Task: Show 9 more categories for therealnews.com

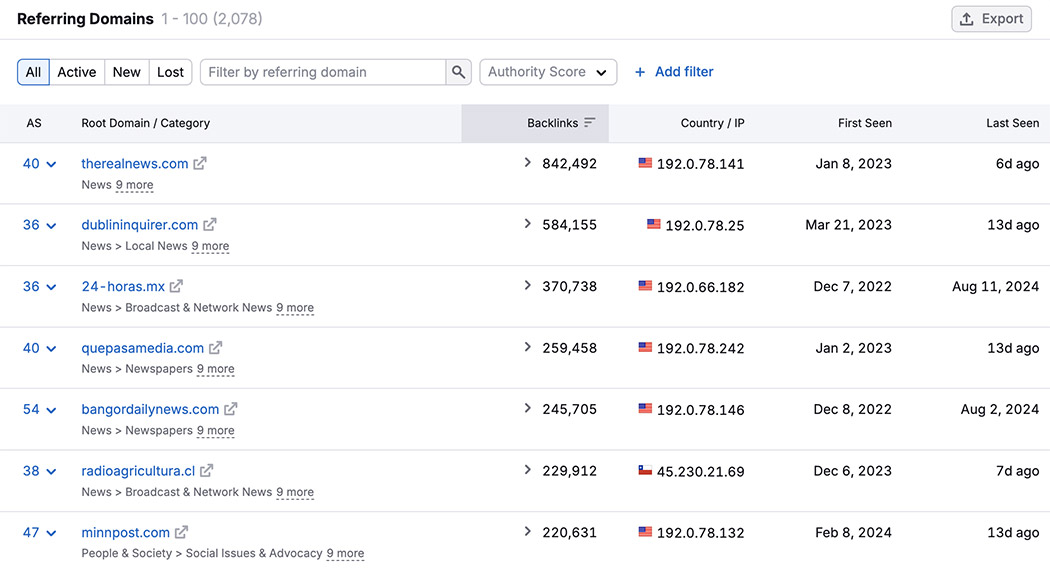Action: pyautogui.click(x=135, y=185)
